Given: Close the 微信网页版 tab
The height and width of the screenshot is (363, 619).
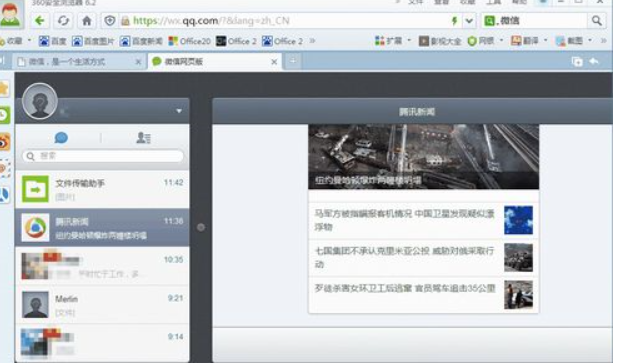Looking at the screenshot, I should tap(274, 62).
